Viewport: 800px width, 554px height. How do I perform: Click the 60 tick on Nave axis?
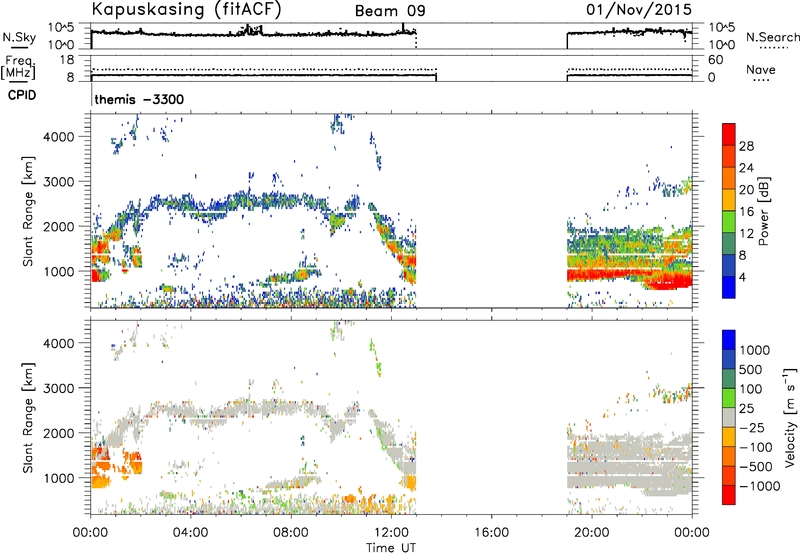point(715,60)
